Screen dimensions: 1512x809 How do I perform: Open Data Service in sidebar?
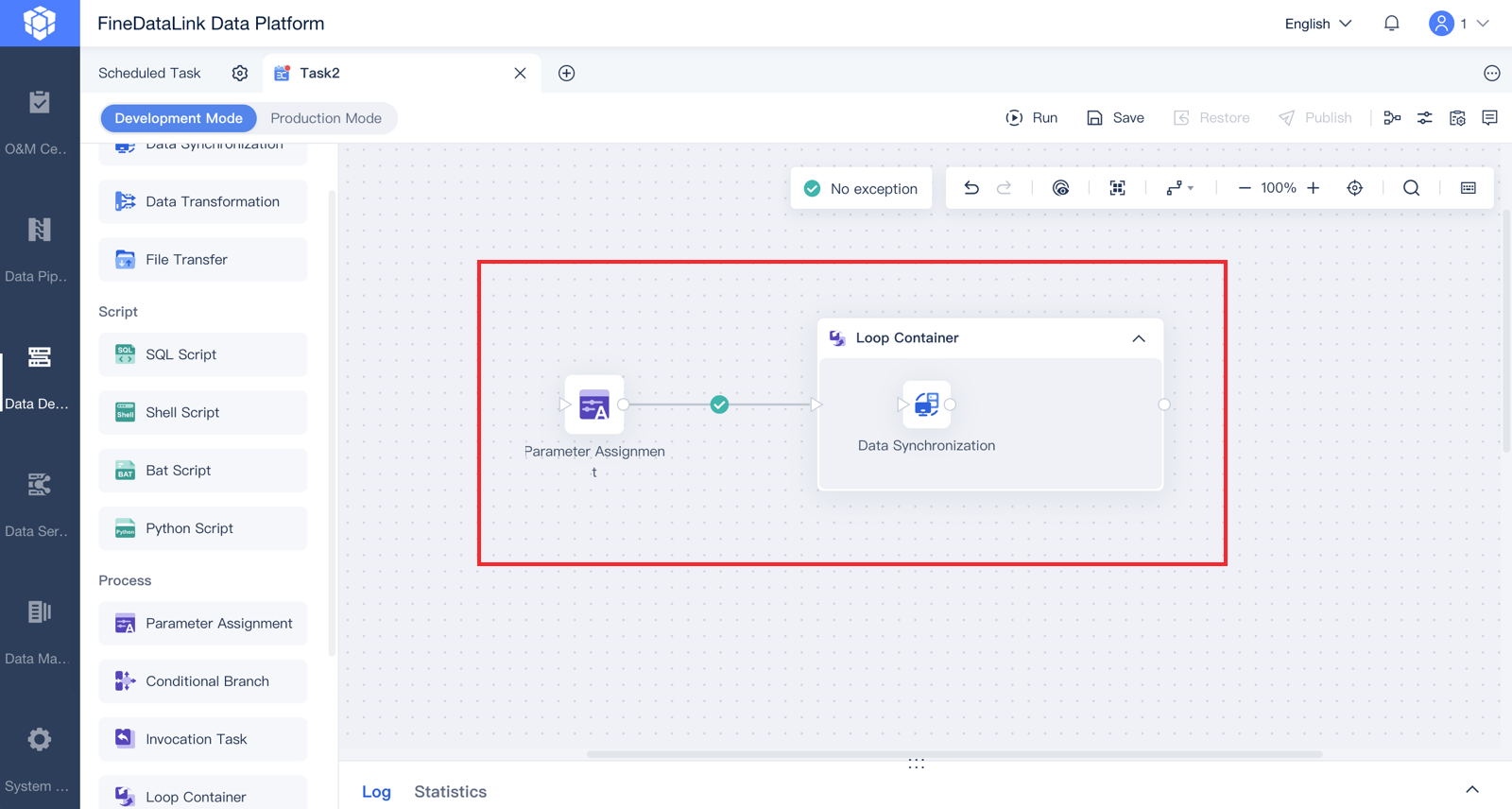[40, 505]
